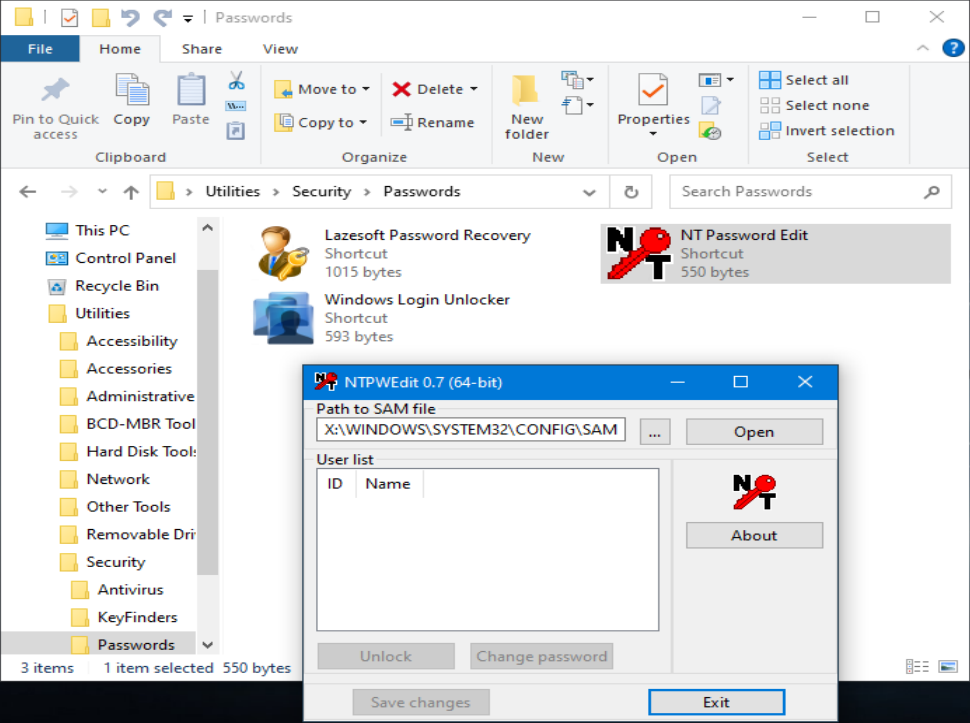Viewport: 970px width, 723px height.
Task: Click Utilities in the address breadcrumb
Action: tap(233, 192)
